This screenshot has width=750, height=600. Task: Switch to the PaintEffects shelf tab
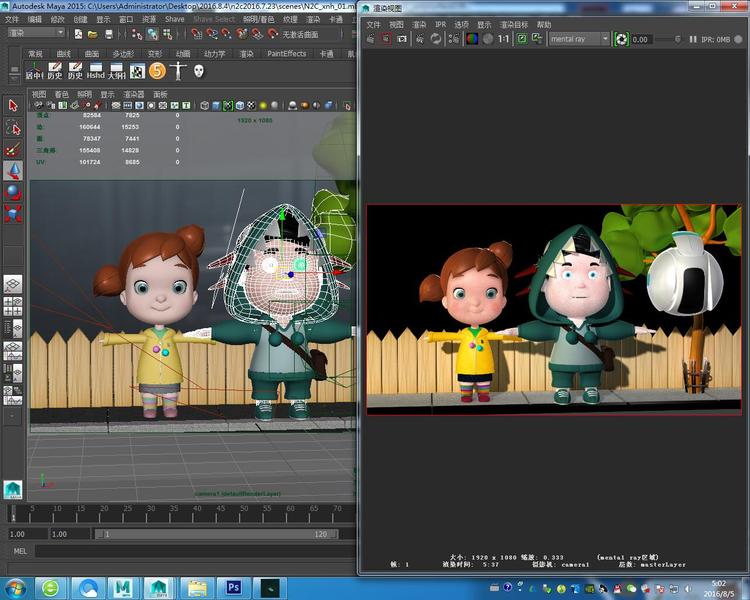tap(287, 54)
